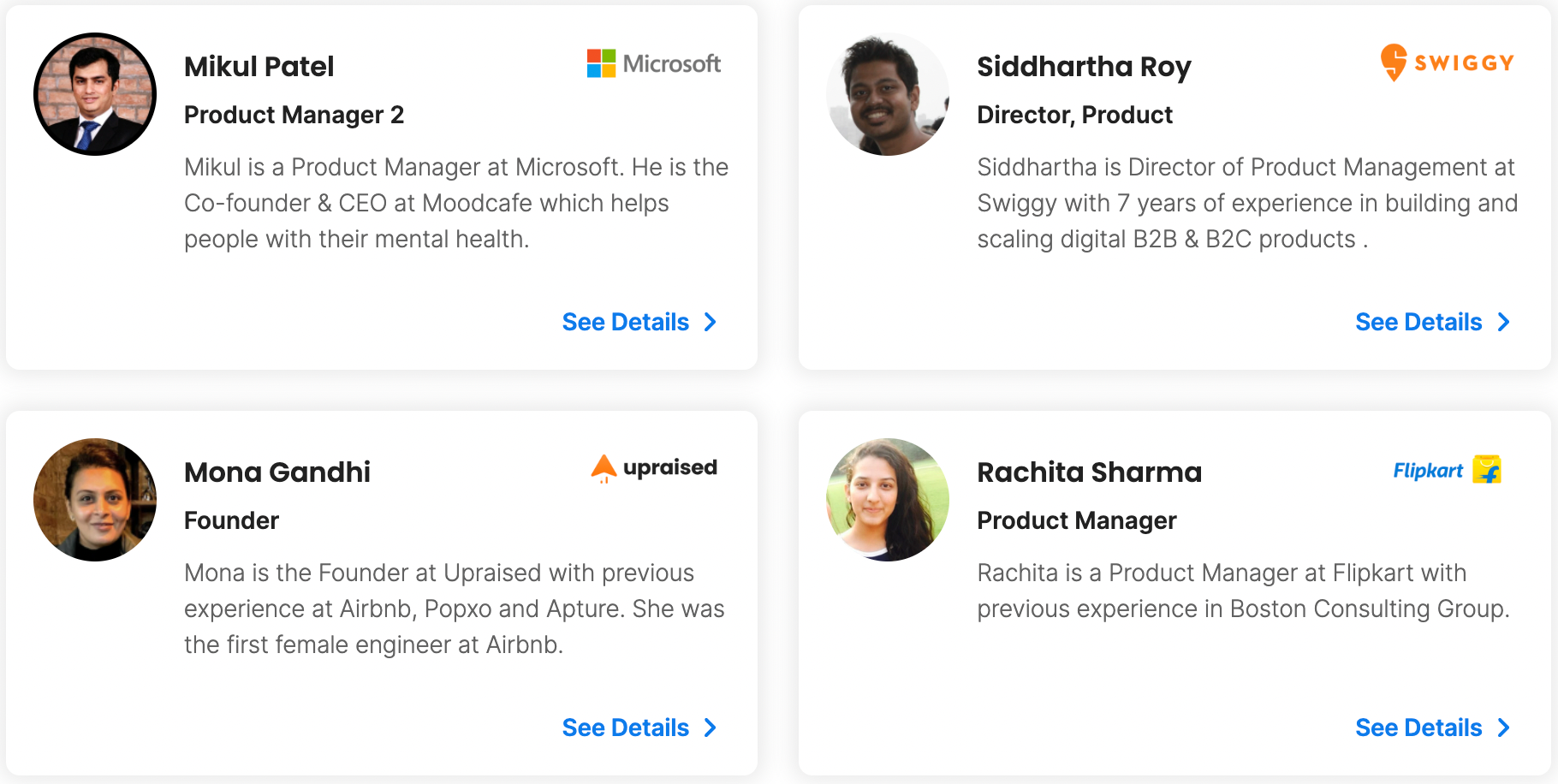Click the Swiggy logo icon

click(1393, 62)
